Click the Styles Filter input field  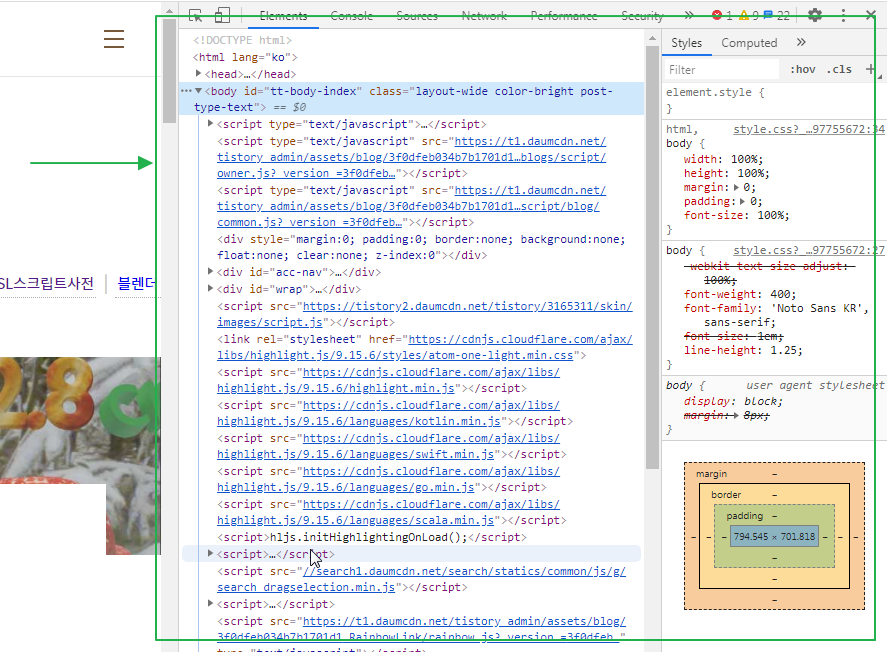click(x=721, y=70)
